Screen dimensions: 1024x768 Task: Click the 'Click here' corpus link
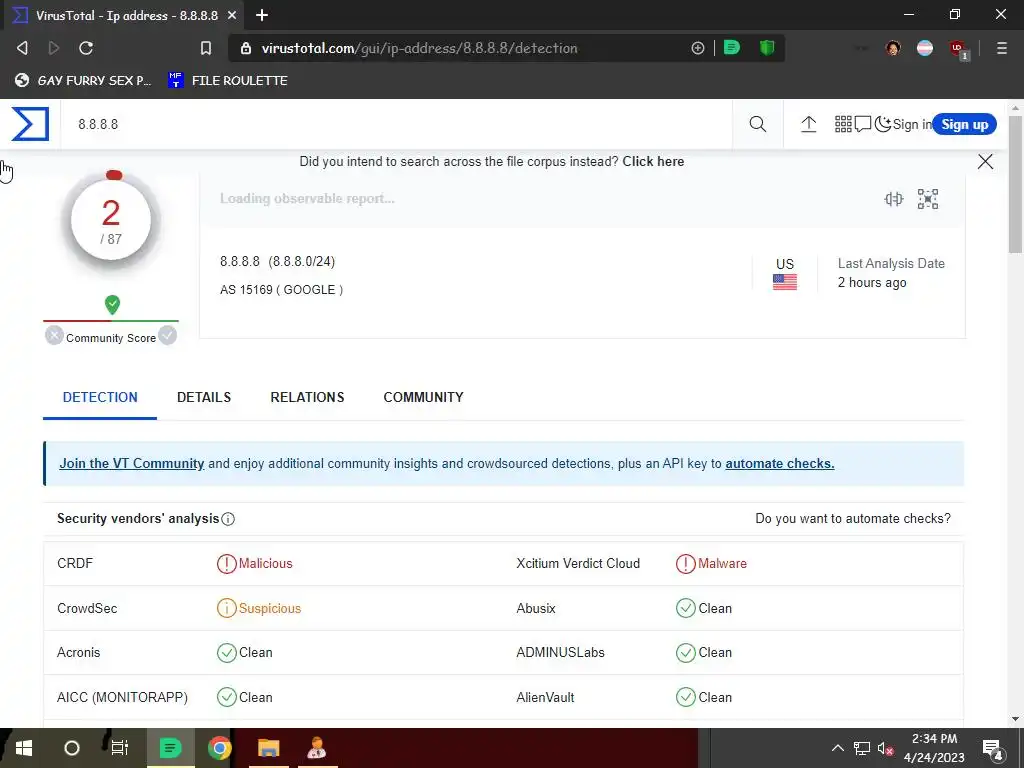point(653,161)
